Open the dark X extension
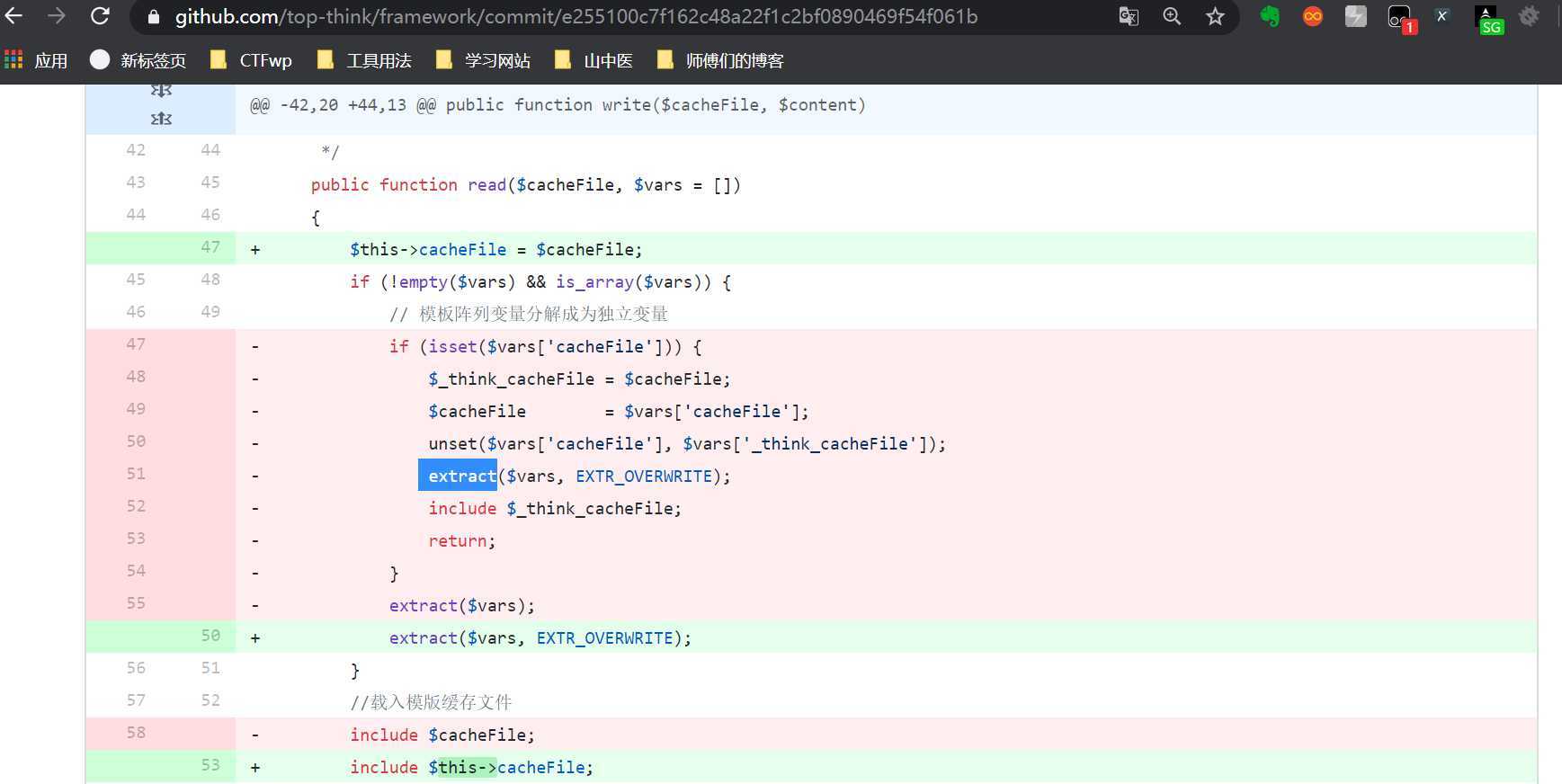This screenshot has width=1562, height=784. [x=1442, y=16]
